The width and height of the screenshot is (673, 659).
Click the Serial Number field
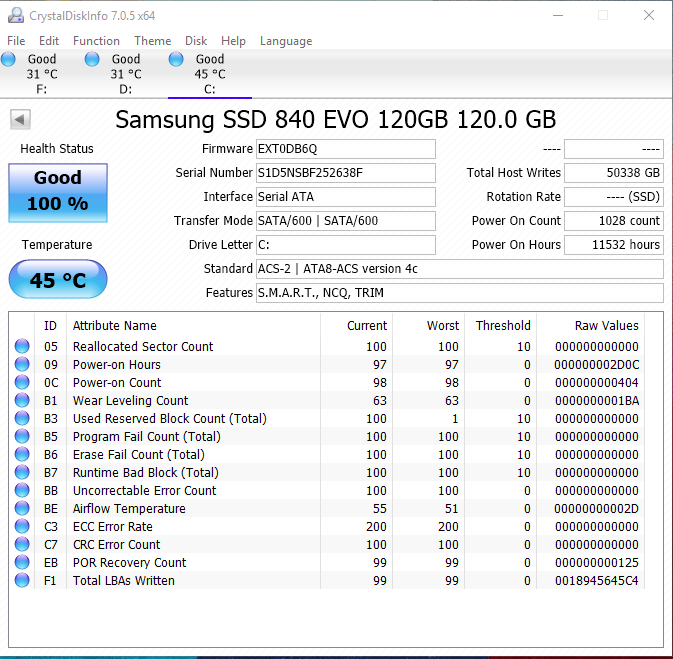pyautogui.click(x=346, y=173)
